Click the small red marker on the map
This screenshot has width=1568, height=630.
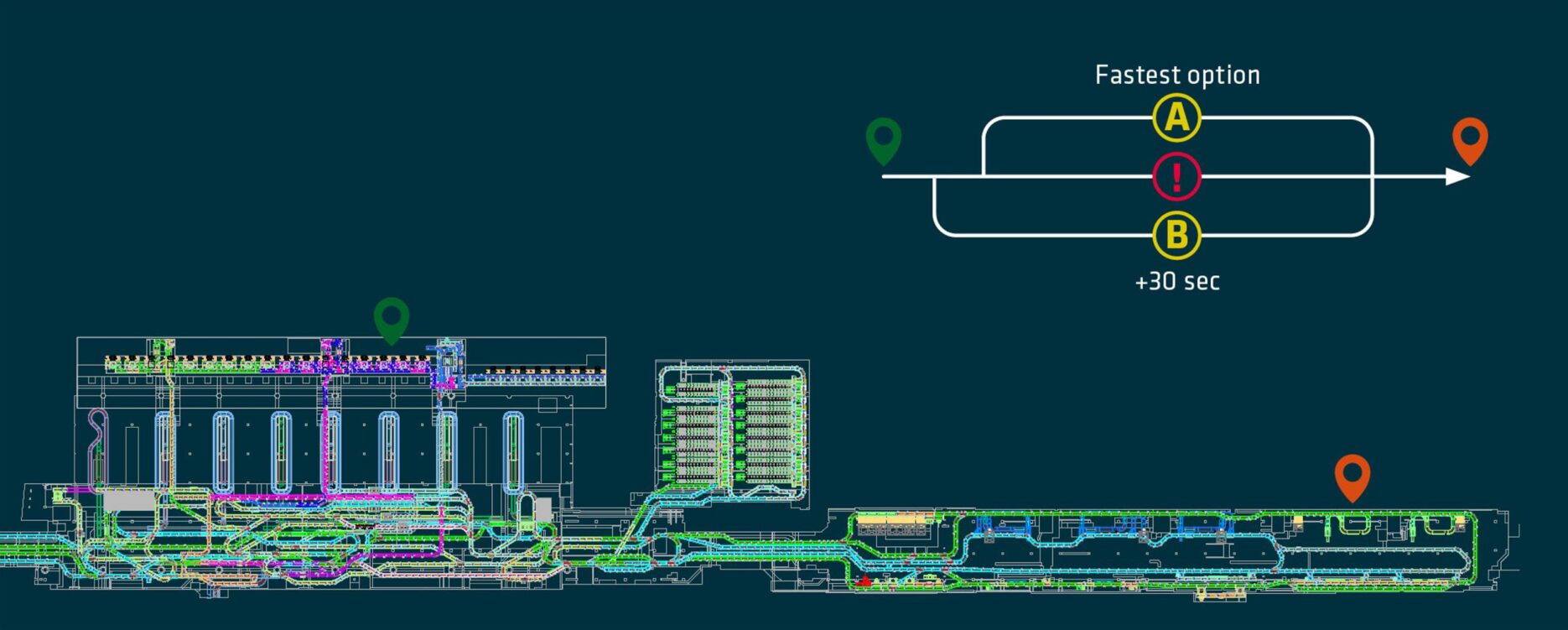coord(864,580)
